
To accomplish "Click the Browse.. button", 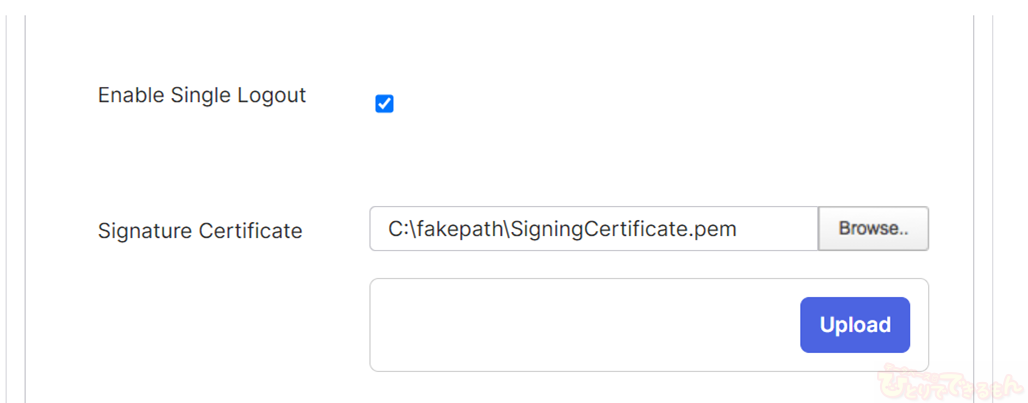I will [873, 229].
